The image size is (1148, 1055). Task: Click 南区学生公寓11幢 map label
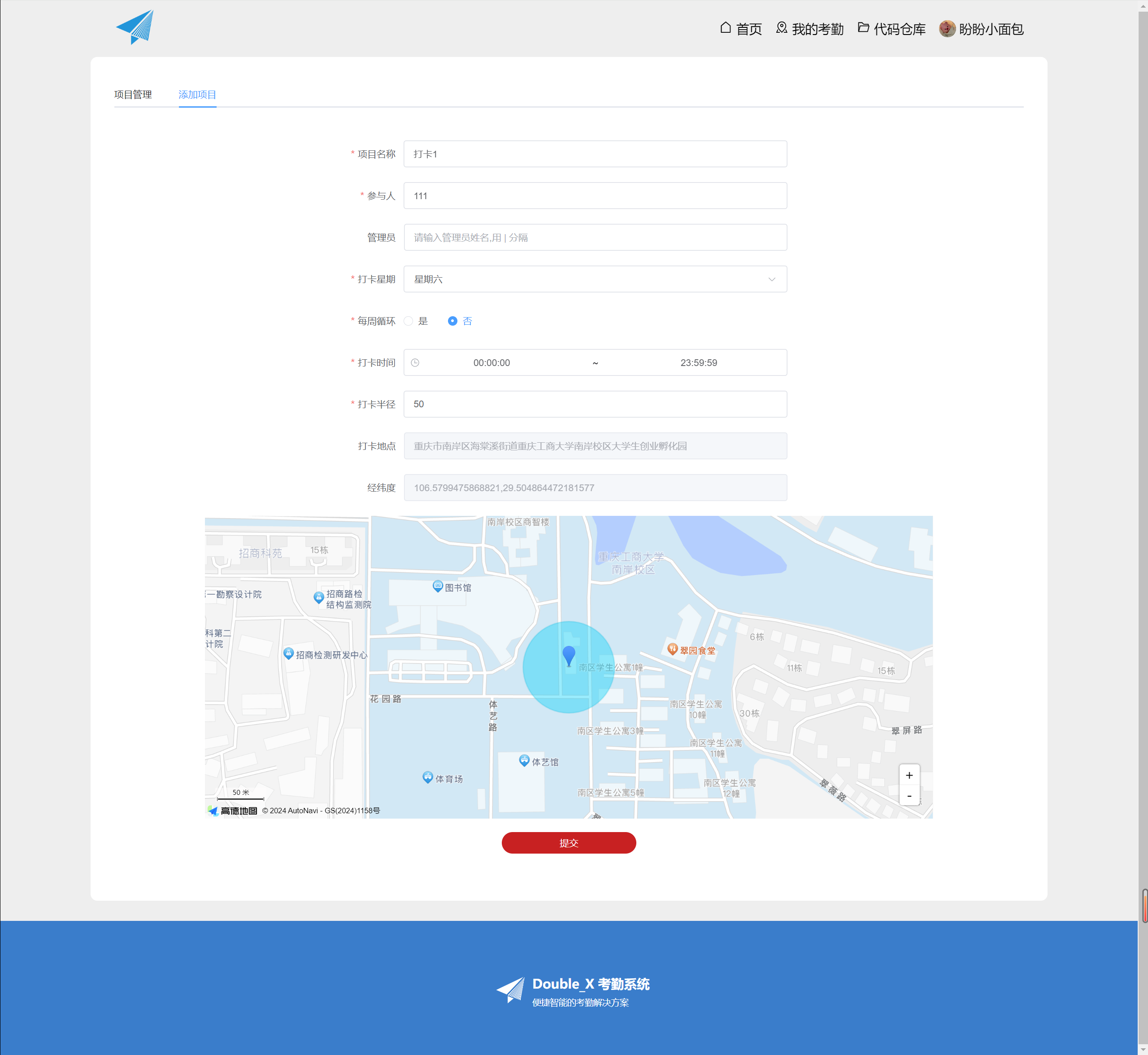pos(717,748)
